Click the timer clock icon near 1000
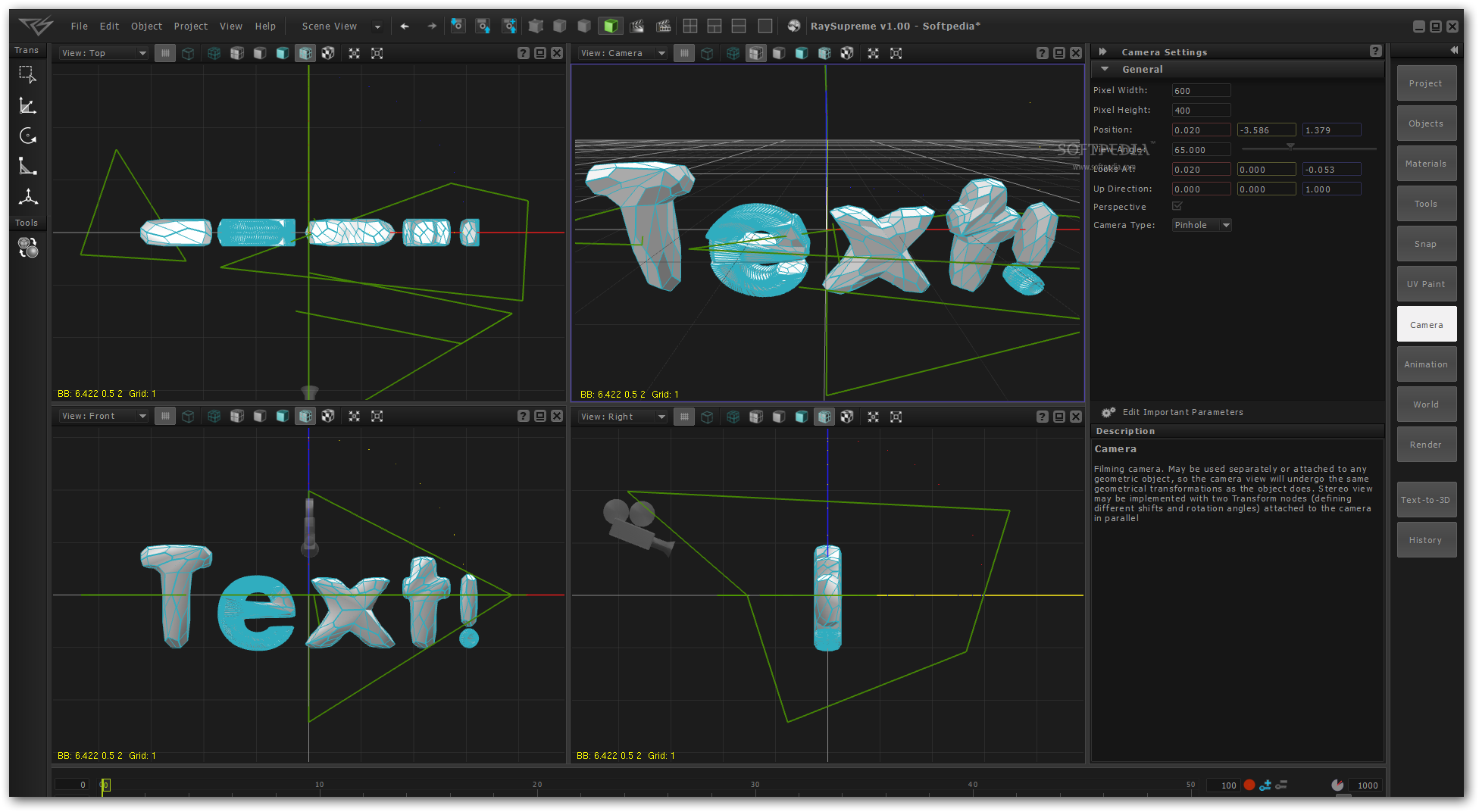This screenshot has height=812, width=1479. pyautogui.click(x=1337, y=785)
